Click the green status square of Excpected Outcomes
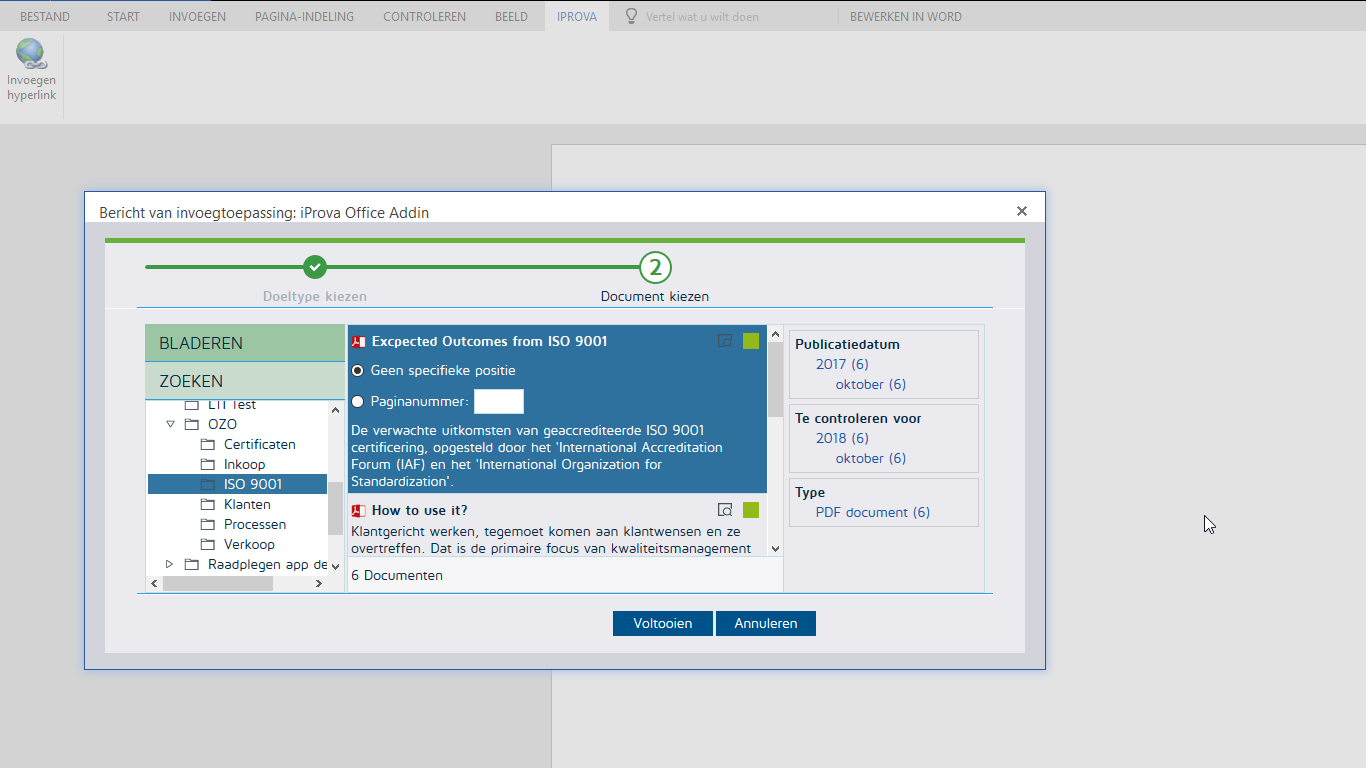Viewport: 1366px width, 768px height. (751, 341)
